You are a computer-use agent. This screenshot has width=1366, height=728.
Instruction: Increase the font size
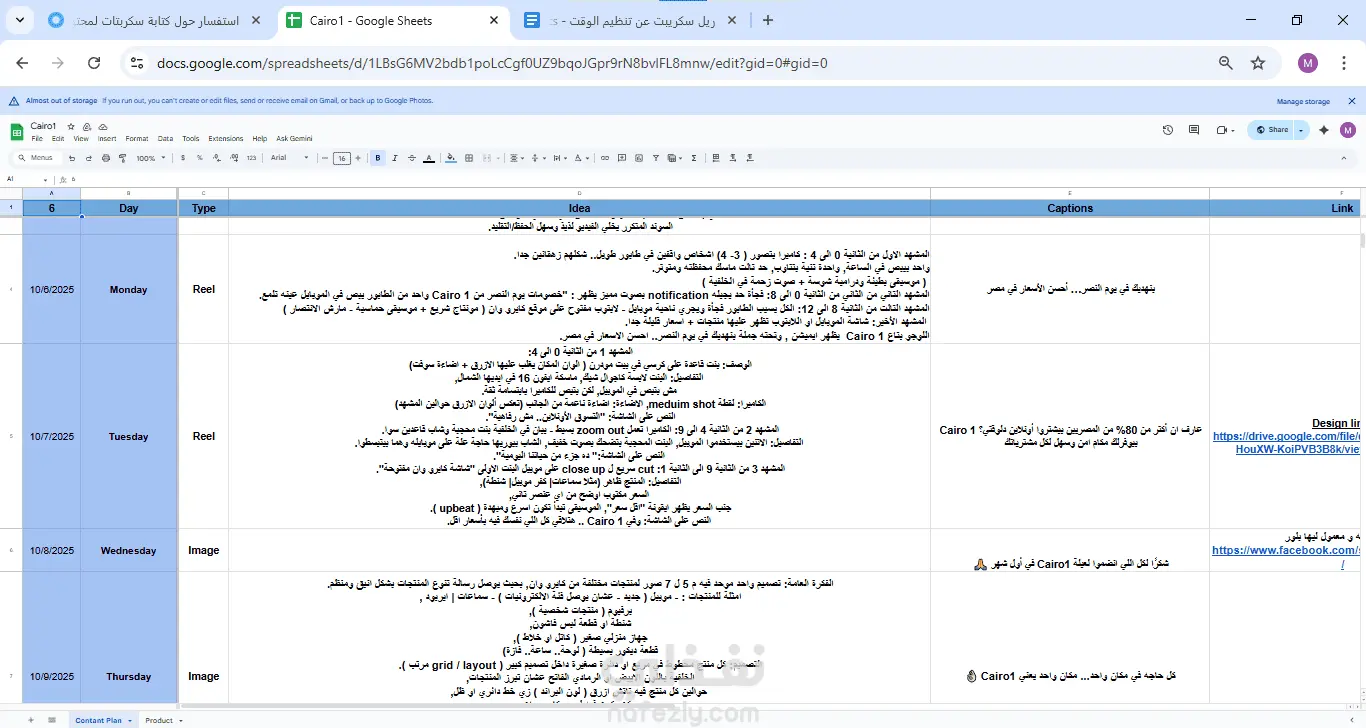pyautogui.click(x=359, y=158)
